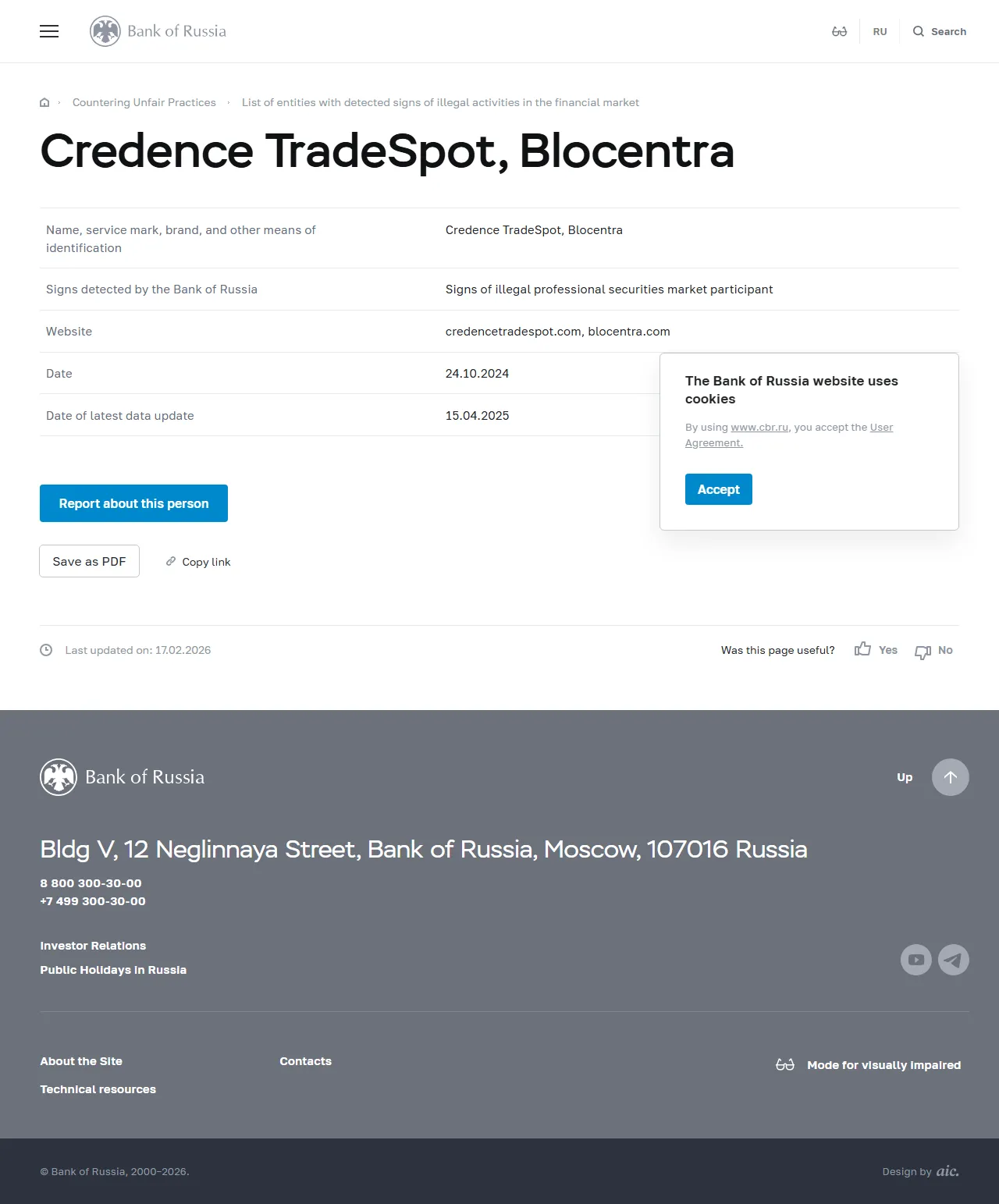Save the page as PDF

(89, 561)
